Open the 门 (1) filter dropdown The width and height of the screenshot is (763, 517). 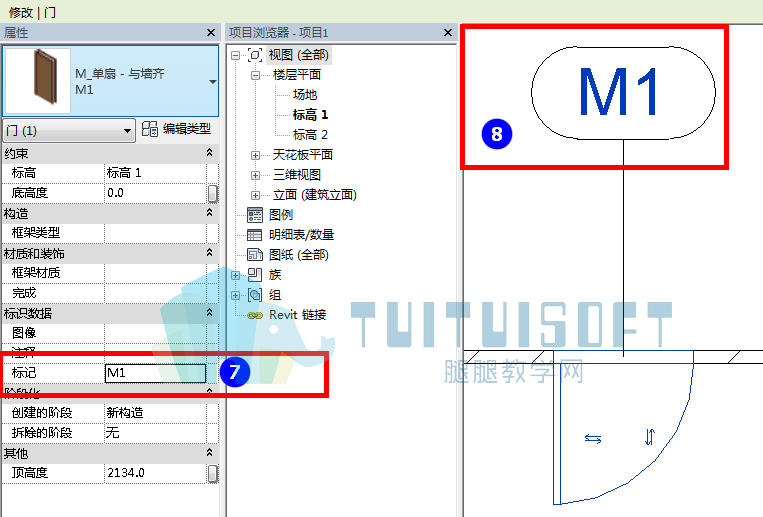coord(69,130)
